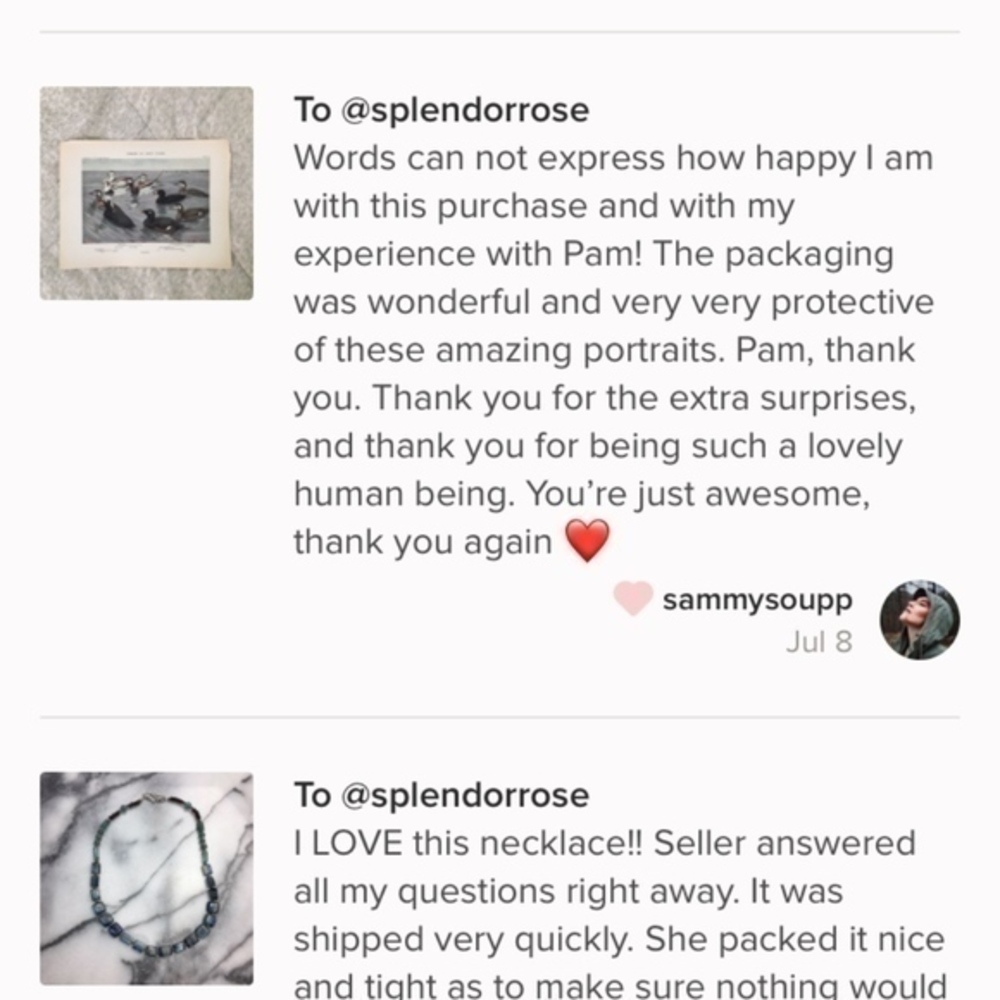The height and width of the screenshot is (1000, 1000).
Task: Click the red heart emoji ending the first review
Action: [587, 541]
